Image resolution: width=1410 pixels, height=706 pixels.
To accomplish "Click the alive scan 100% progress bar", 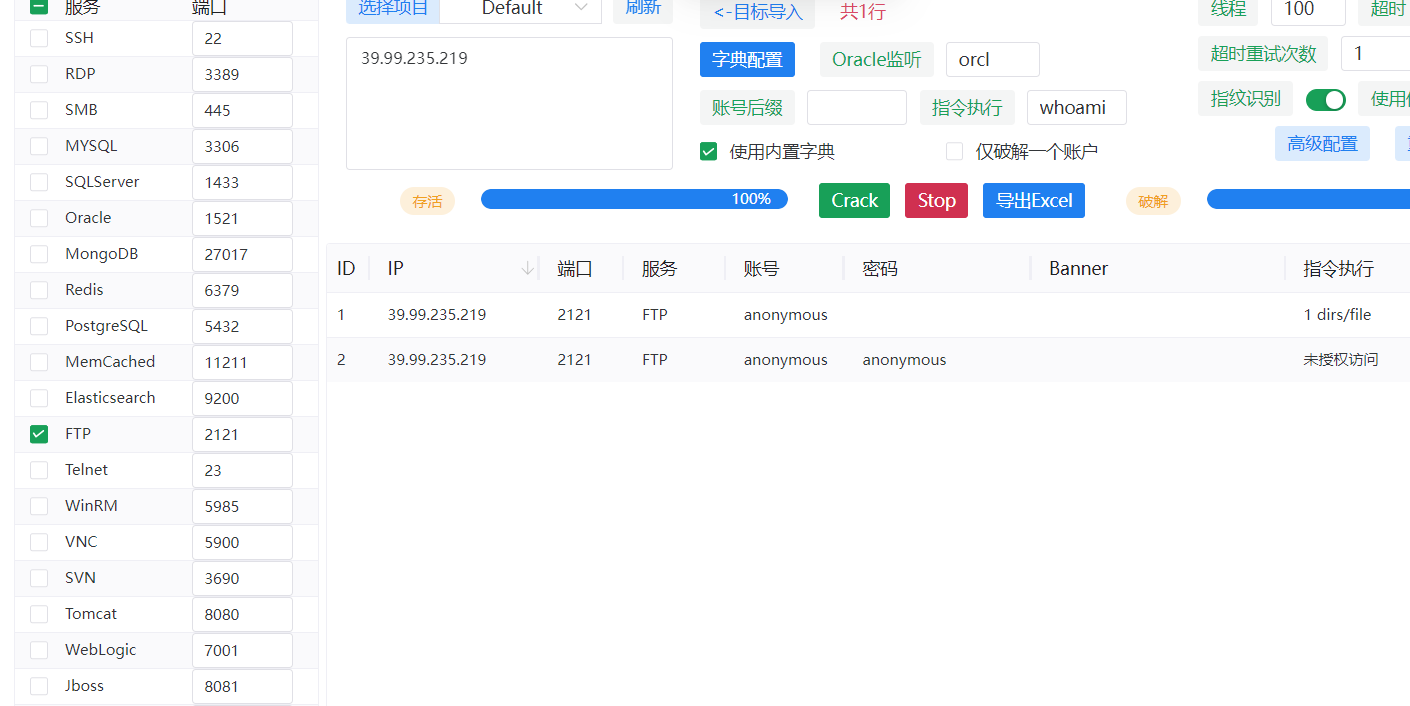I will point(634,200).
